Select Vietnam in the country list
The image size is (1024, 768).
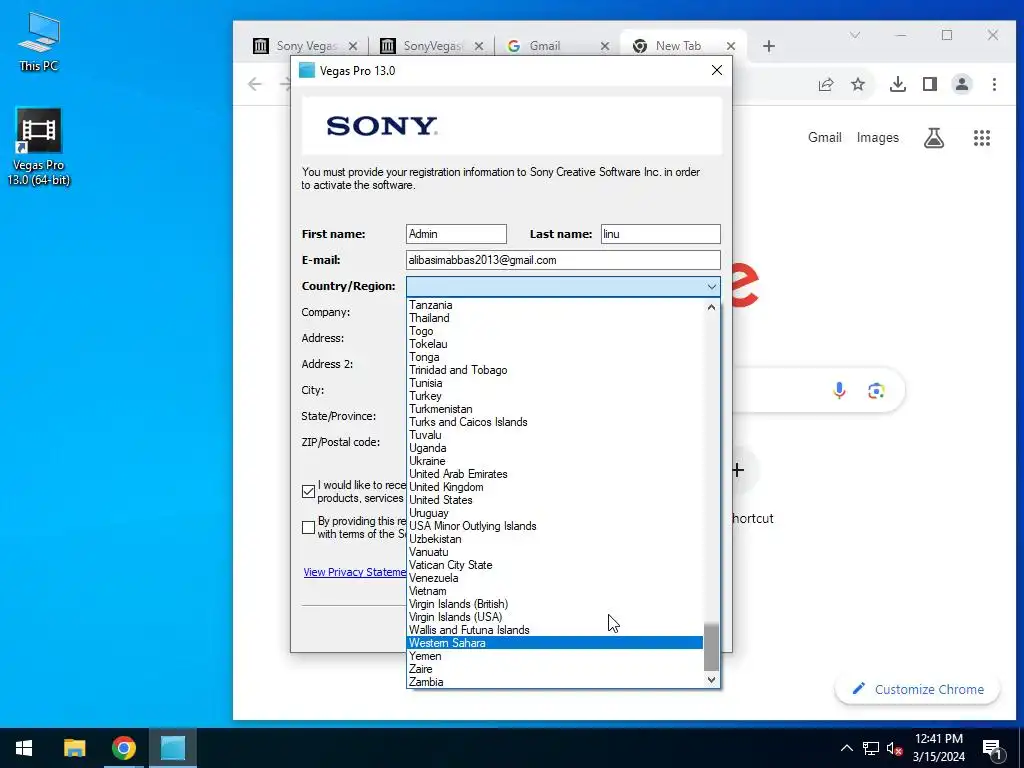(555, 591)
